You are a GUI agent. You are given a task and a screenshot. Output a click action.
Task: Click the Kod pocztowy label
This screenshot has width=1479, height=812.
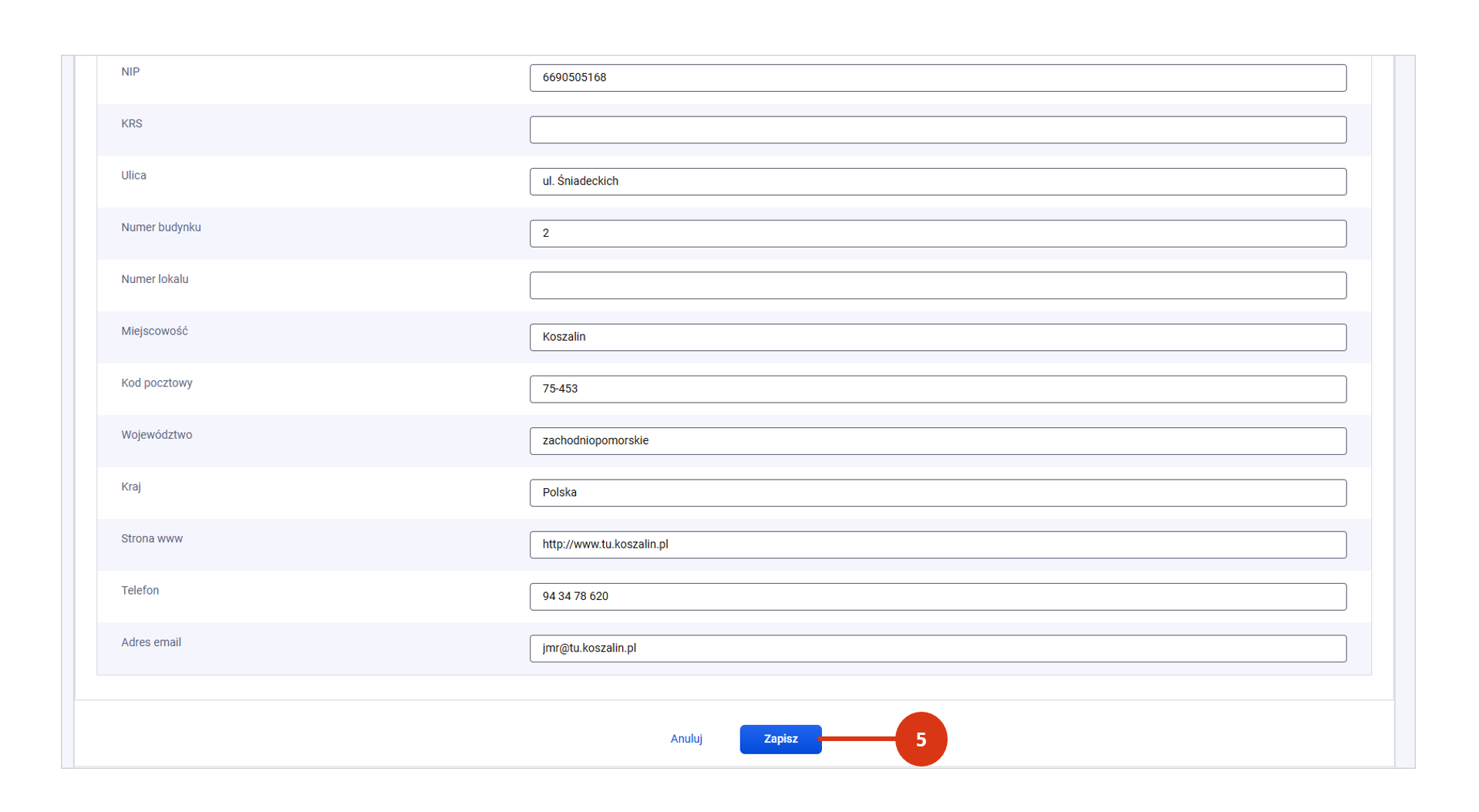point(157,383)
